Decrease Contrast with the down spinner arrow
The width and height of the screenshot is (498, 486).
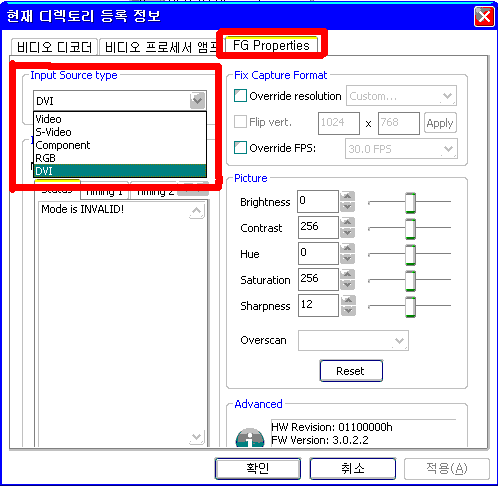click(348, 233)
